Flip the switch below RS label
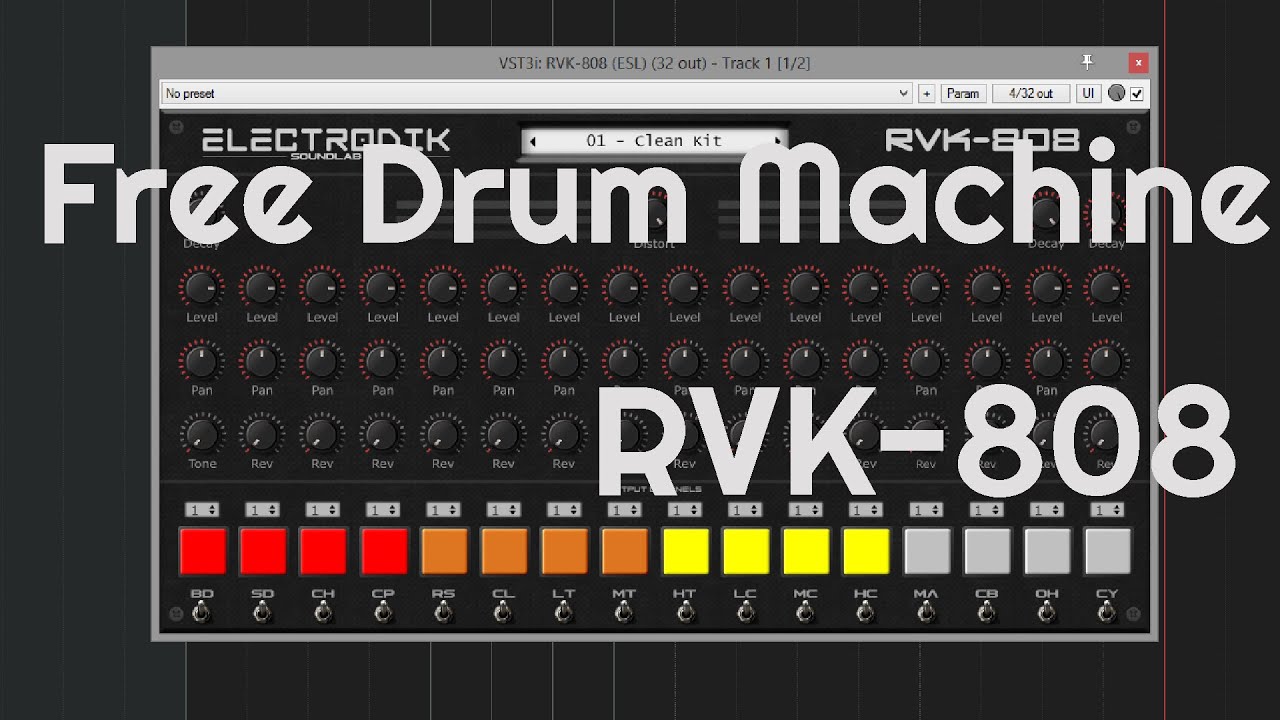Viewport: 1280px width, 720px height. coord(443,612)
